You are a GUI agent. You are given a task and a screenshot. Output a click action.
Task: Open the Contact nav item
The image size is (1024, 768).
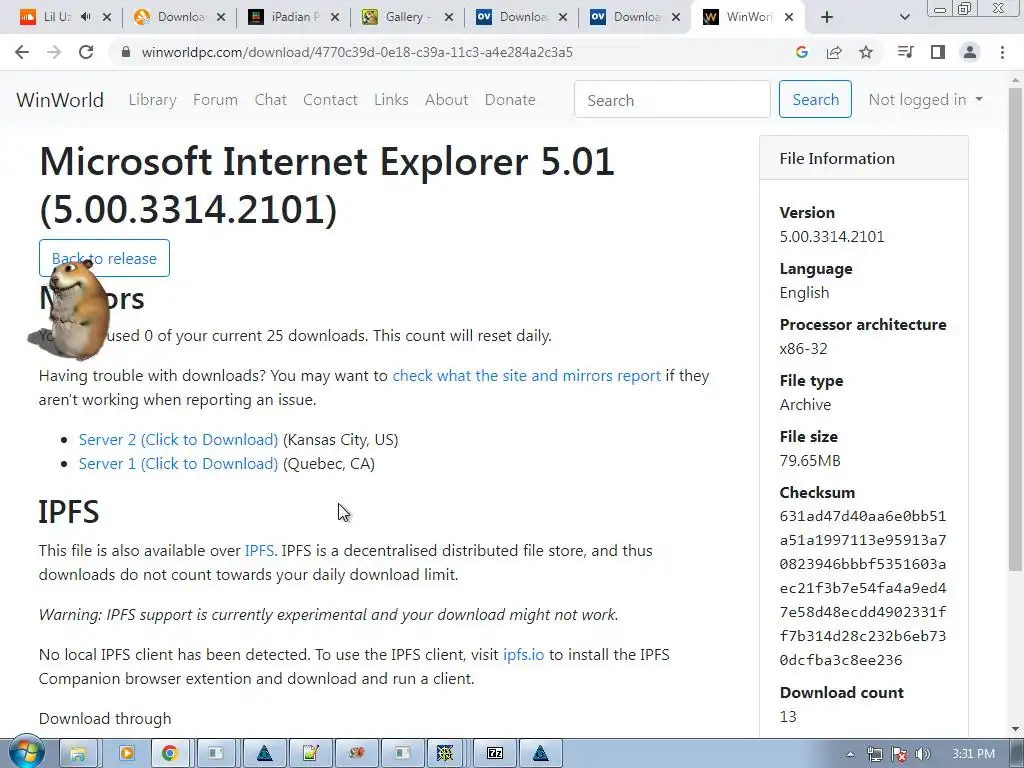(330, 100)
